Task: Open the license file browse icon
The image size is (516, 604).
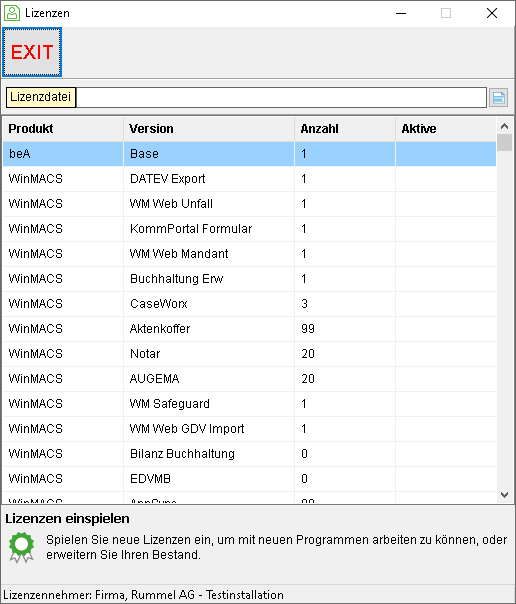Action: pos(498,97)
